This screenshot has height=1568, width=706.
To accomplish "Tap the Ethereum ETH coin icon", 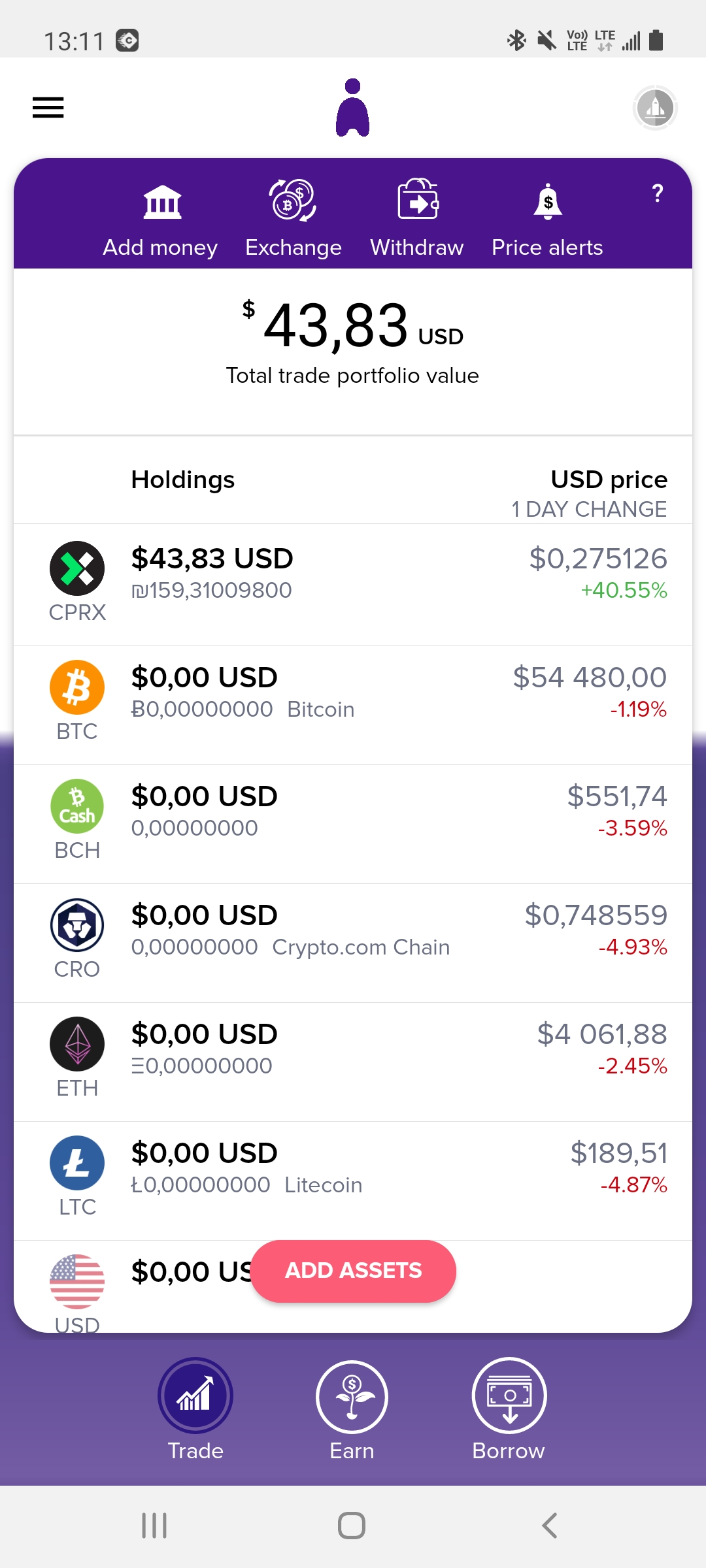I will click(x=77, y=1044).
